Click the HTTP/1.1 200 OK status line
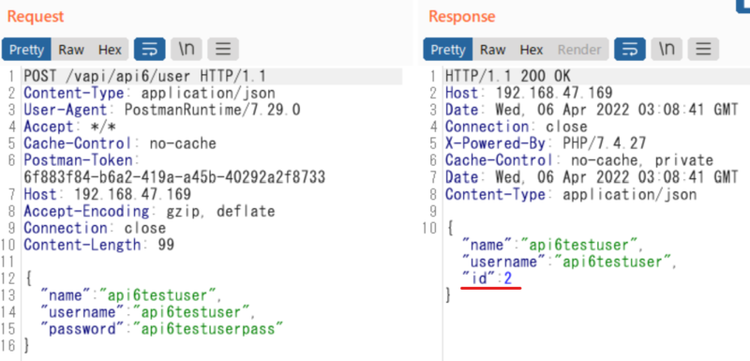Viewport: 750px width, 361px height. [x=508, y=77]
